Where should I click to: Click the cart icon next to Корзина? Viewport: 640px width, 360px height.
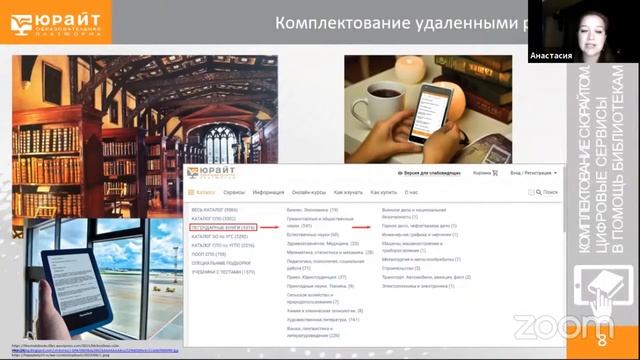[x=495, y=173]
